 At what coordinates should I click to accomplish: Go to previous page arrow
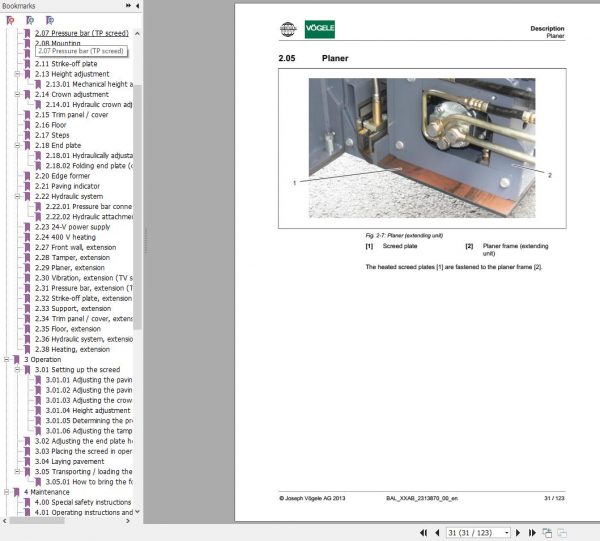[437, 533]
